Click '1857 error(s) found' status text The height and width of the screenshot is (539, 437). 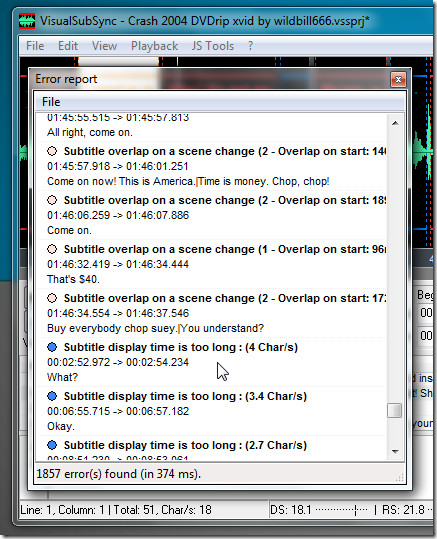119,474
